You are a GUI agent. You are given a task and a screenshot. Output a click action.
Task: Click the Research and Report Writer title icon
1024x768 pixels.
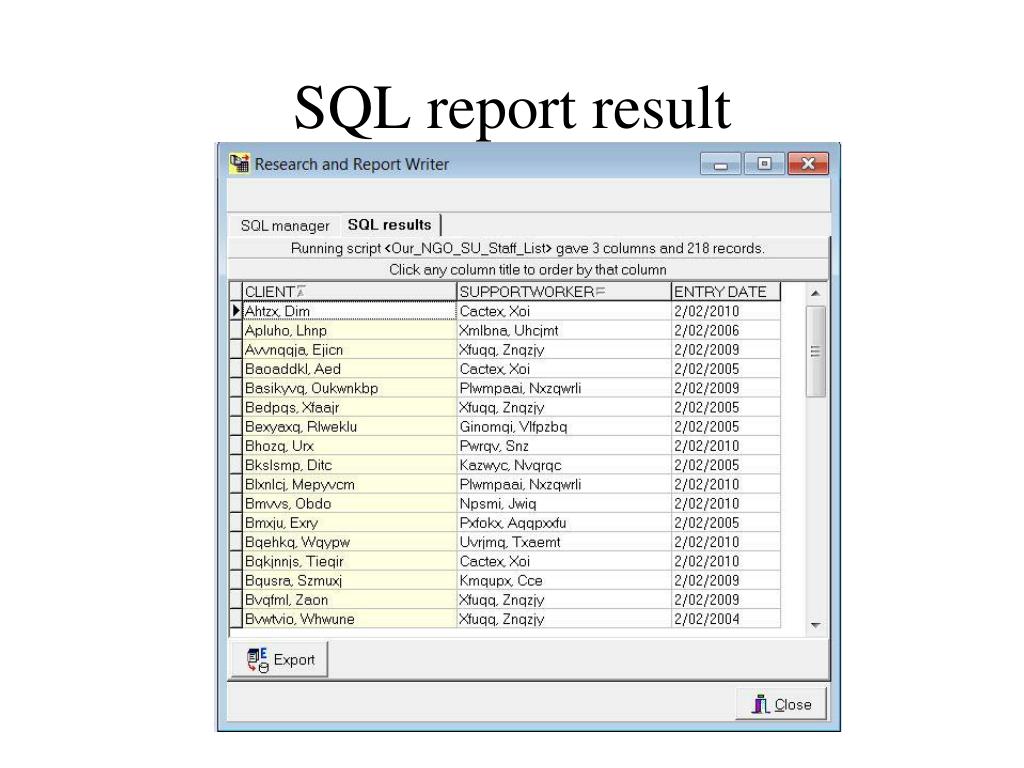pos(239,163)
